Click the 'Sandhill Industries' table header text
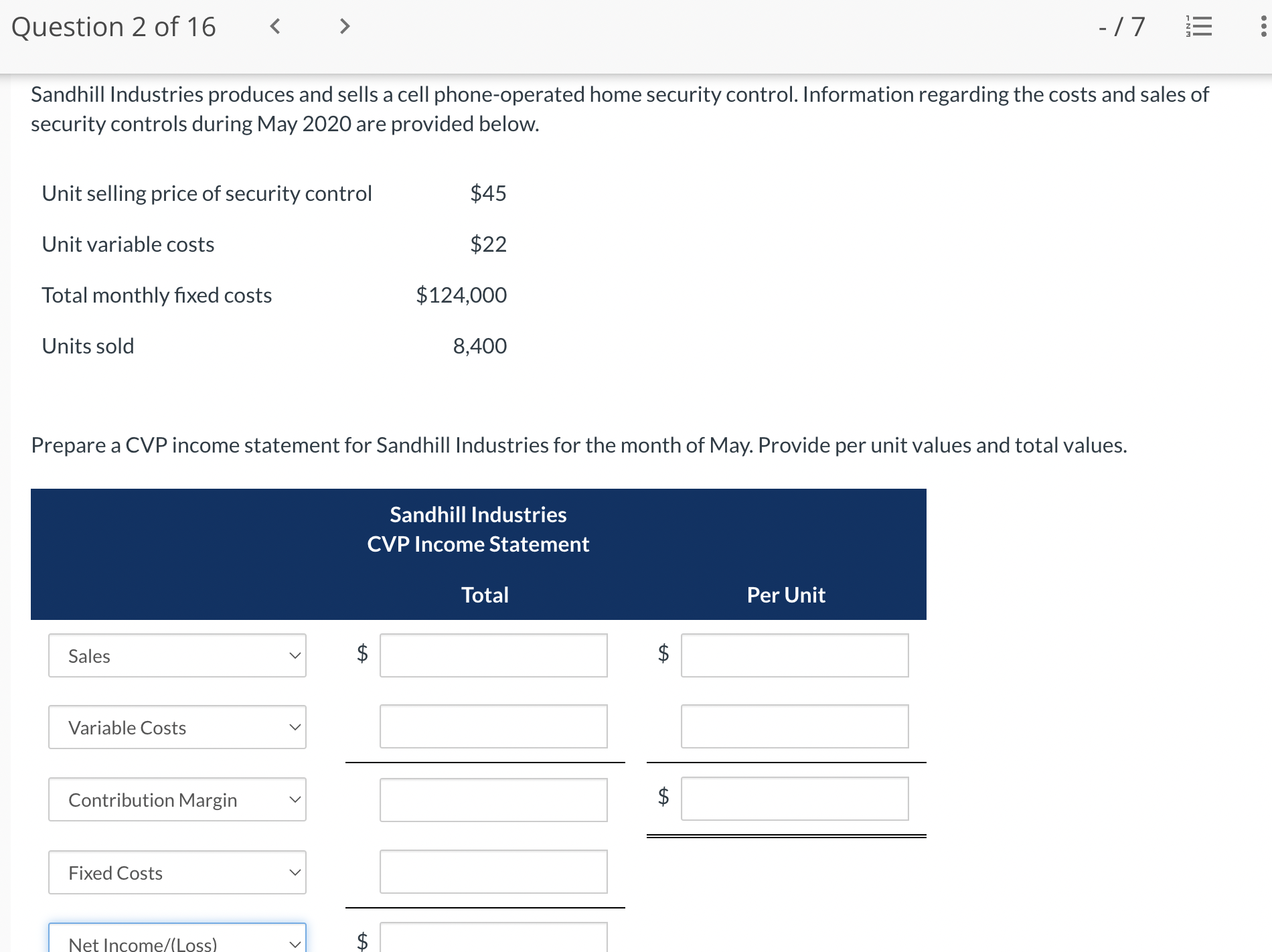The image size is (1272, 952). click(x=478, y=515)
